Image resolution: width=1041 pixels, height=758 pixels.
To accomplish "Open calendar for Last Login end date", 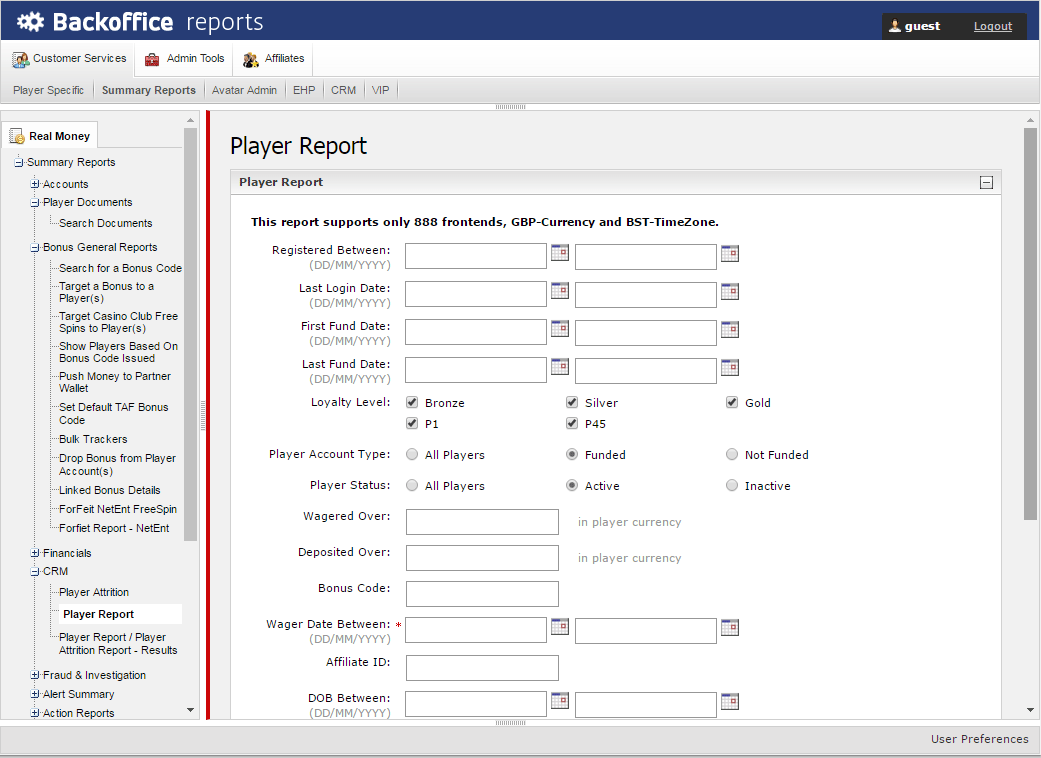I will click(730, 291).
